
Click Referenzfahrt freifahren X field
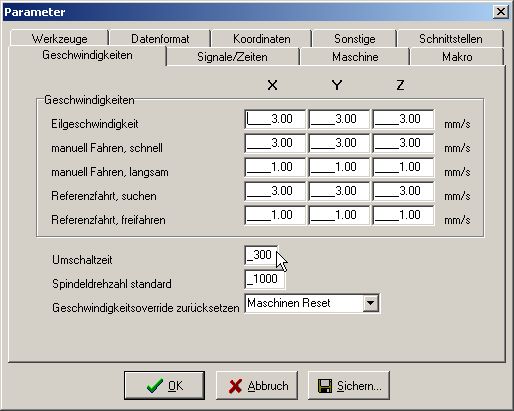[x=275, y=215]
